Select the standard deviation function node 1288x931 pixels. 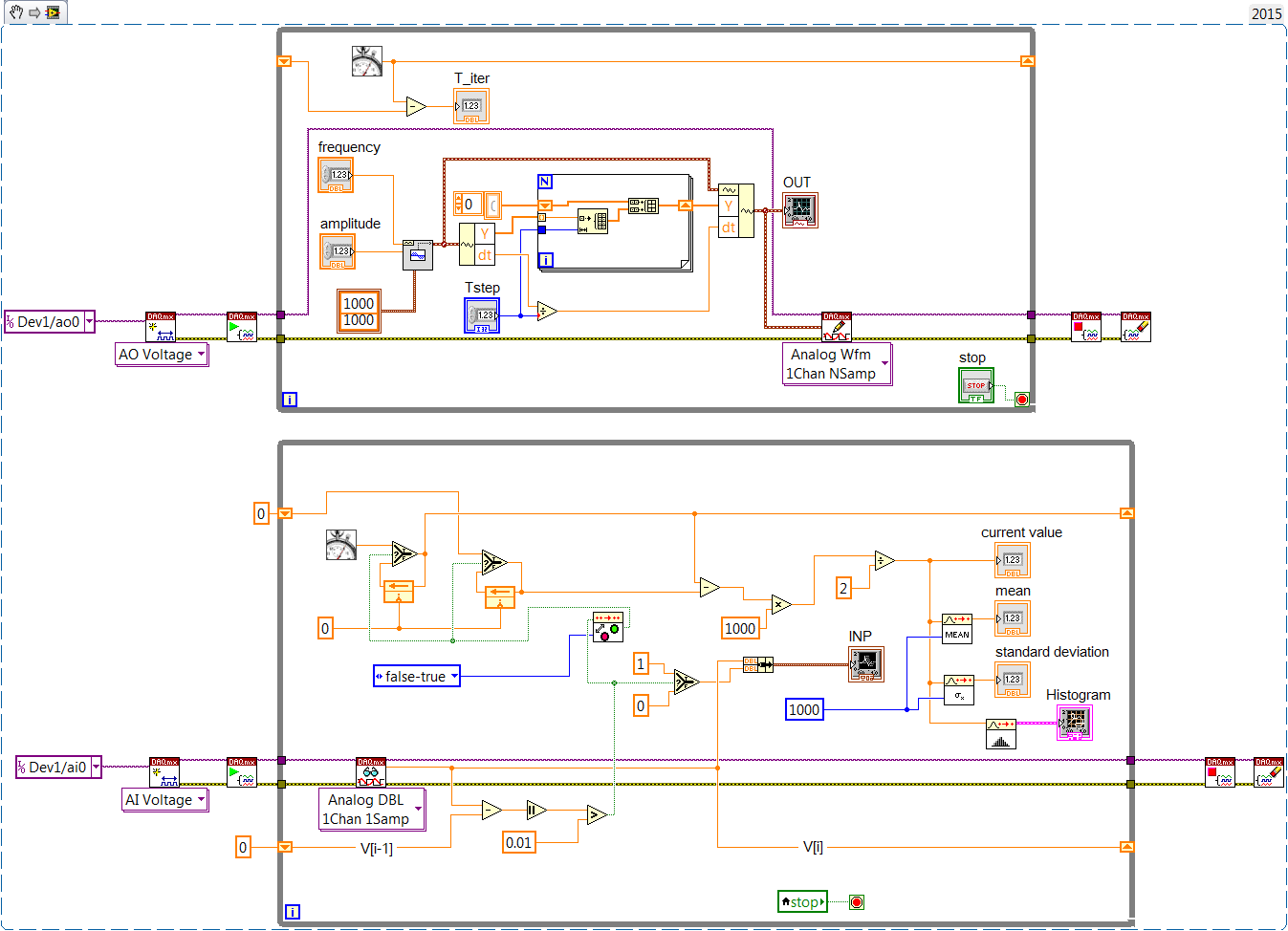pos(959,690)
